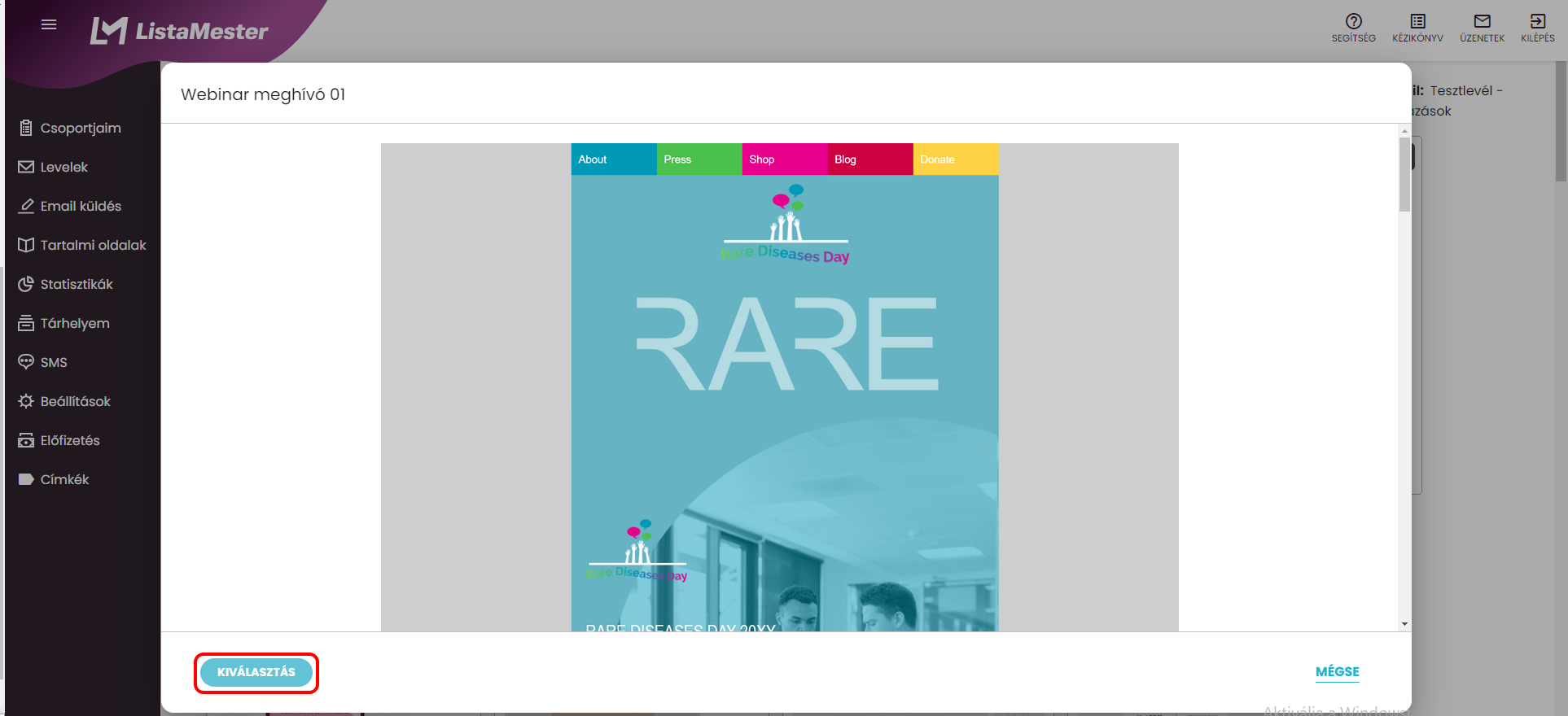Open Statisztikák menu item

pos(77,284)
